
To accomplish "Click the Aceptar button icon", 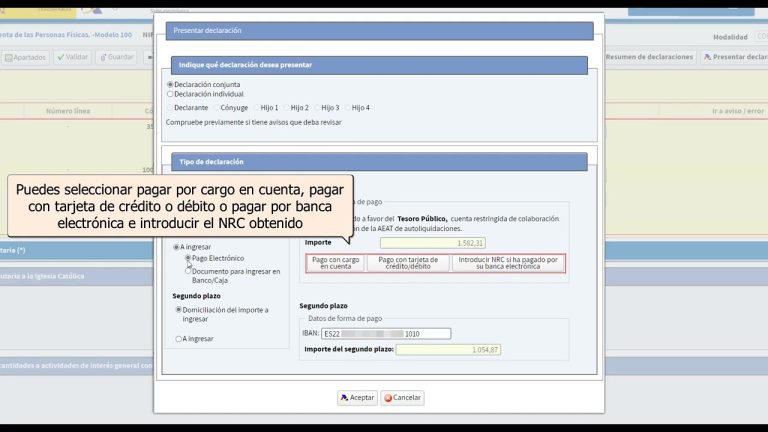I will pyautogui.click(x=345, y=398).
